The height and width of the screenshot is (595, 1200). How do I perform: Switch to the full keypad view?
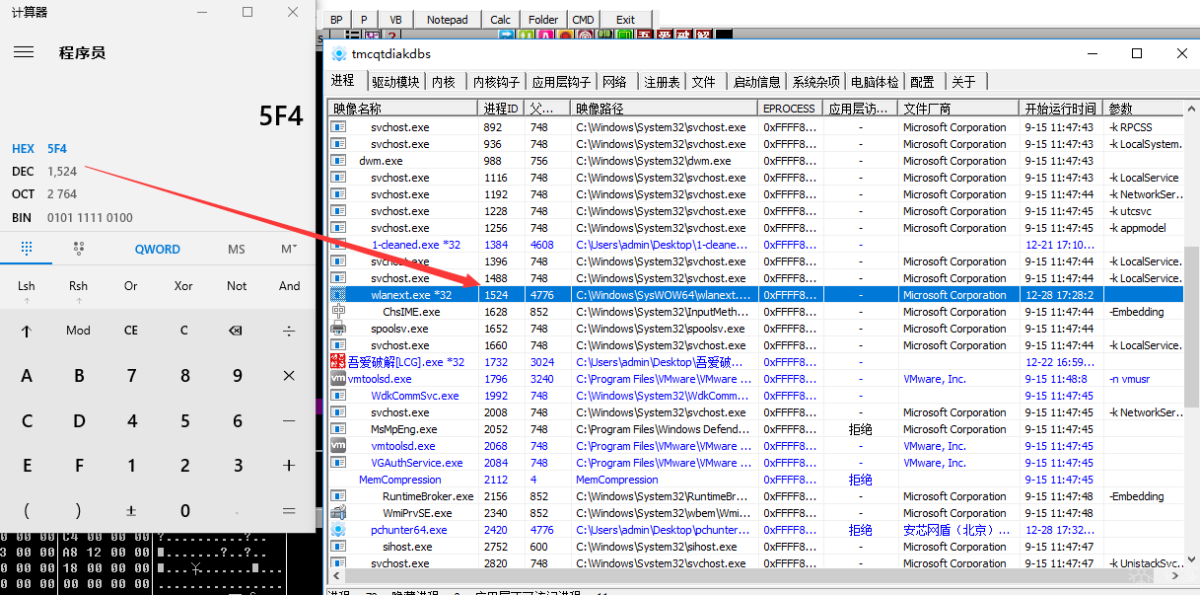coord(27,249)
